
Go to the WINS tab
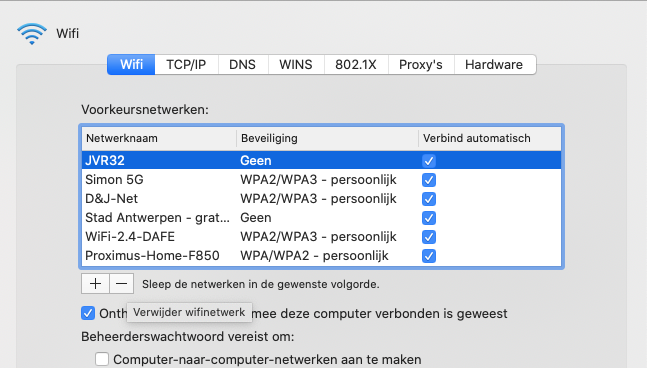click(296, 65)
